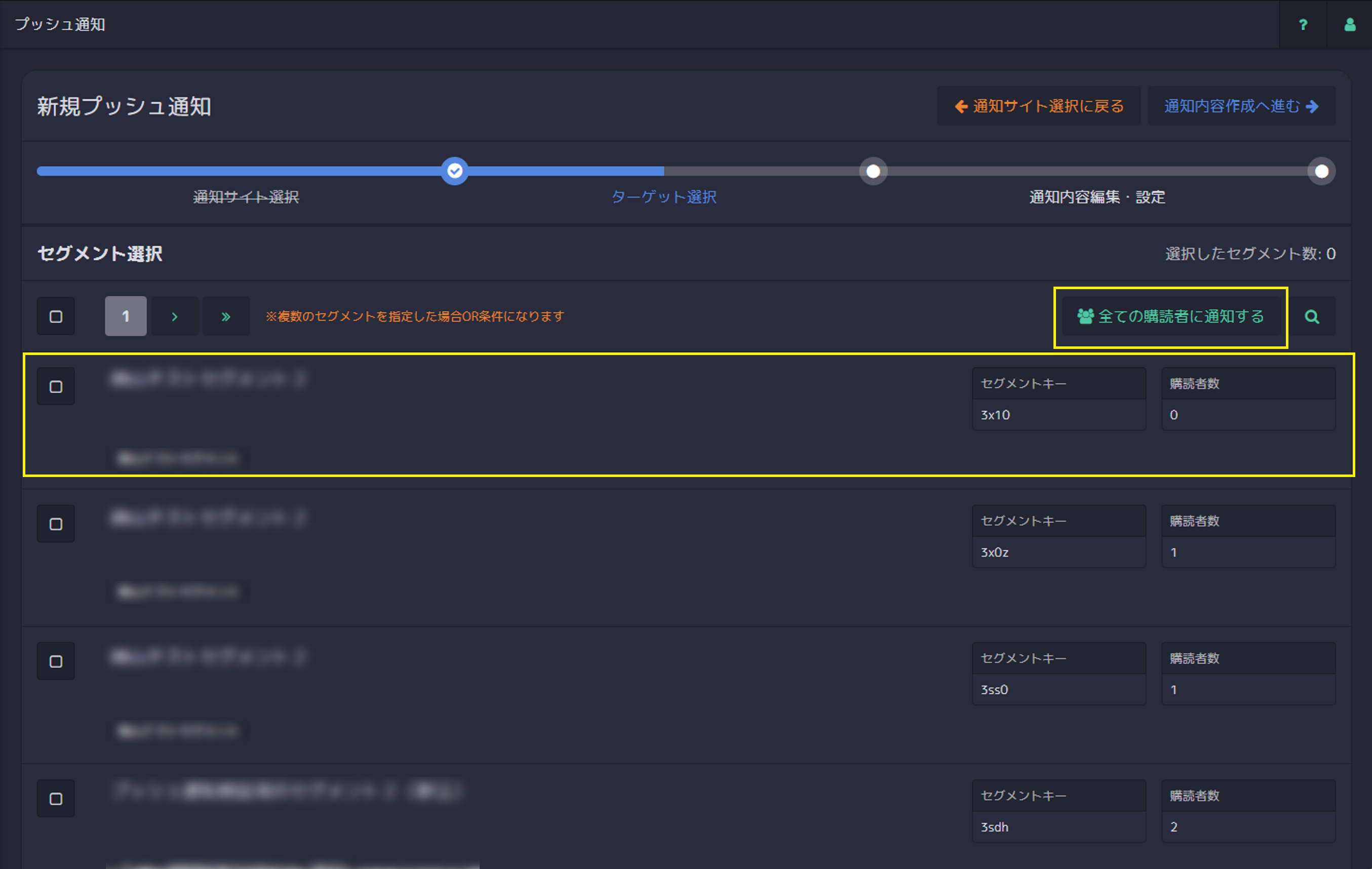This screenshot has height=869, width=1372.
Task: Click the ターゲット選択 step circle
Action: [873, 172]
